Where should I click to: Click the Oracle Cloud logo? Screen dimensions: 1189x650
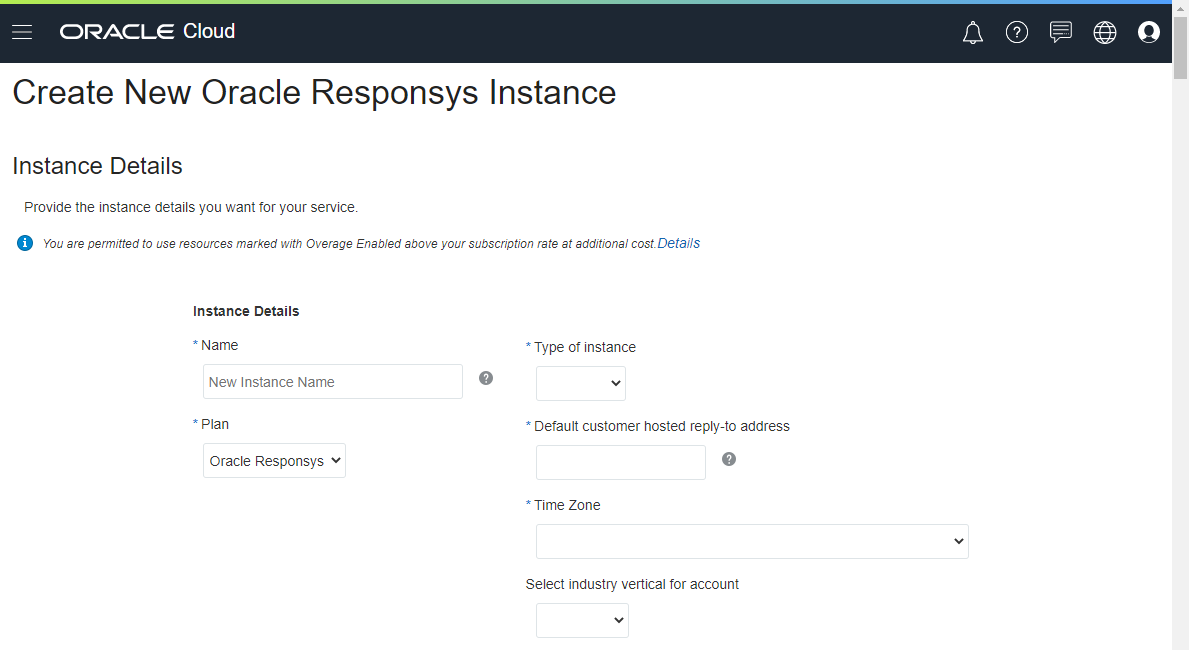pyautogui.click(x=147, y=31)
